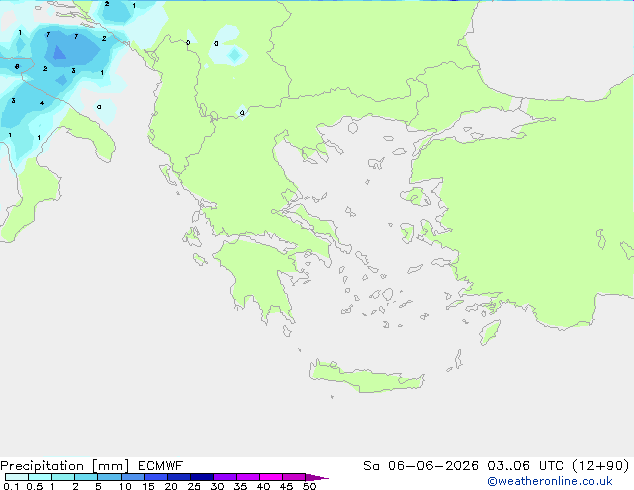The height and width of the screenshot is (490, 634).
Task: Select the legend swatch between 15 and 20
Action: coord(156,477)
